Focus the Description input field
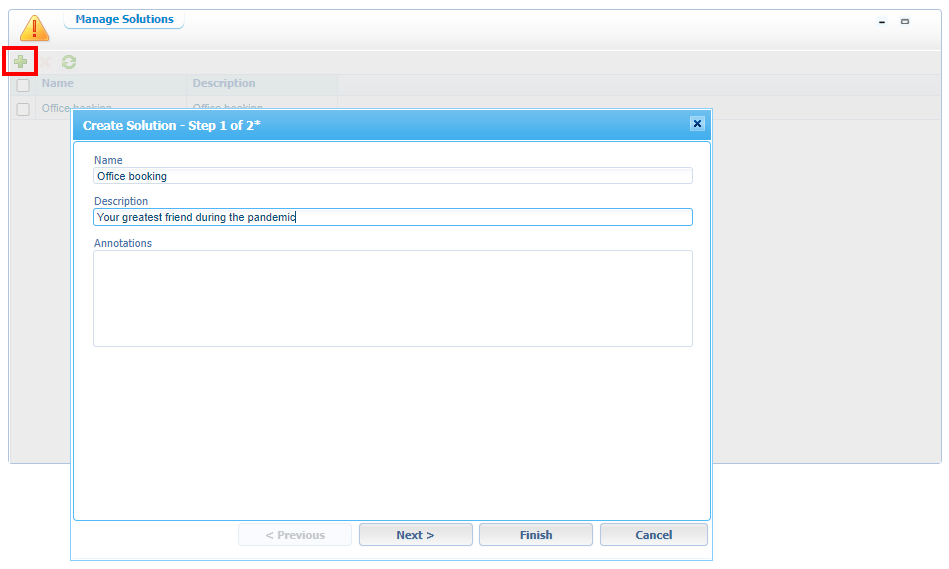The height and width of the screenshot is (569, 949). point(393,217)
